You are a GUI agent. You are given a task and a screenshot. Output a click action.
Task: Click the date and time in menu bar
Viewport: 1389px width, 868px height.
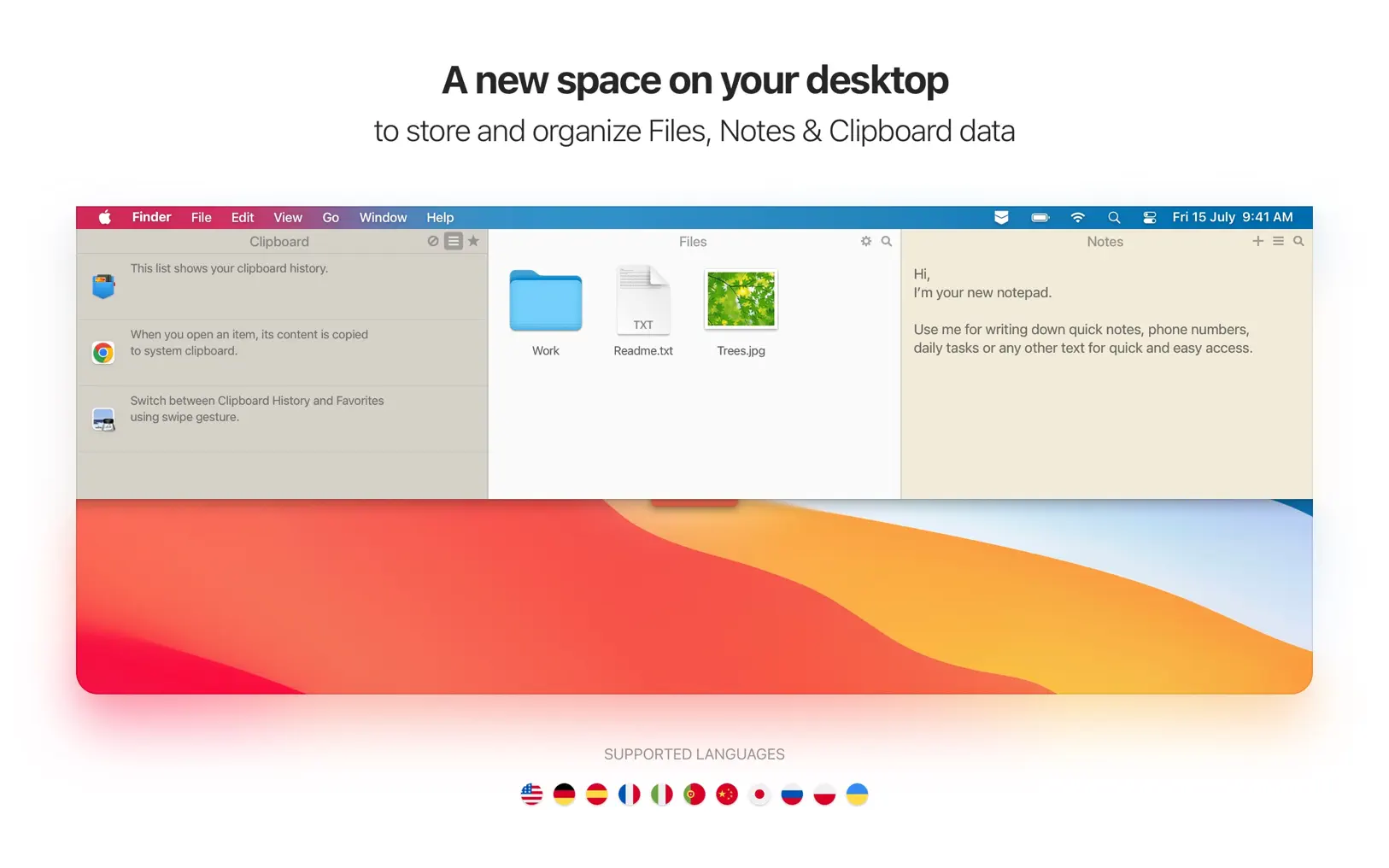1233,217
